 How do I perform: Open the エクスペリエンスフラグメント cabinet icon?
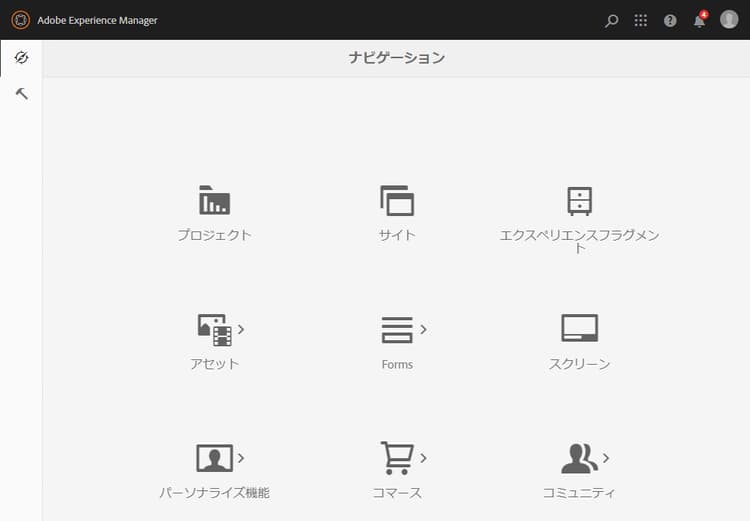click(x=579, y=200)
